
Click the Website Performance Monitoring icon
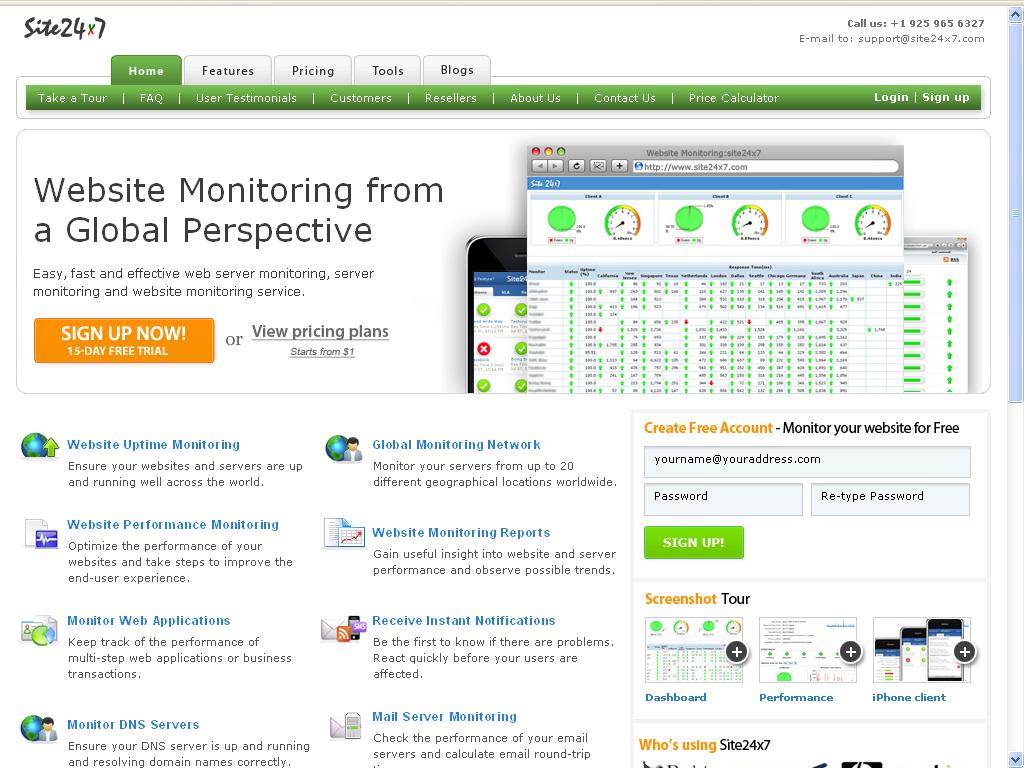pyautogui.click(x=41, y=534)
